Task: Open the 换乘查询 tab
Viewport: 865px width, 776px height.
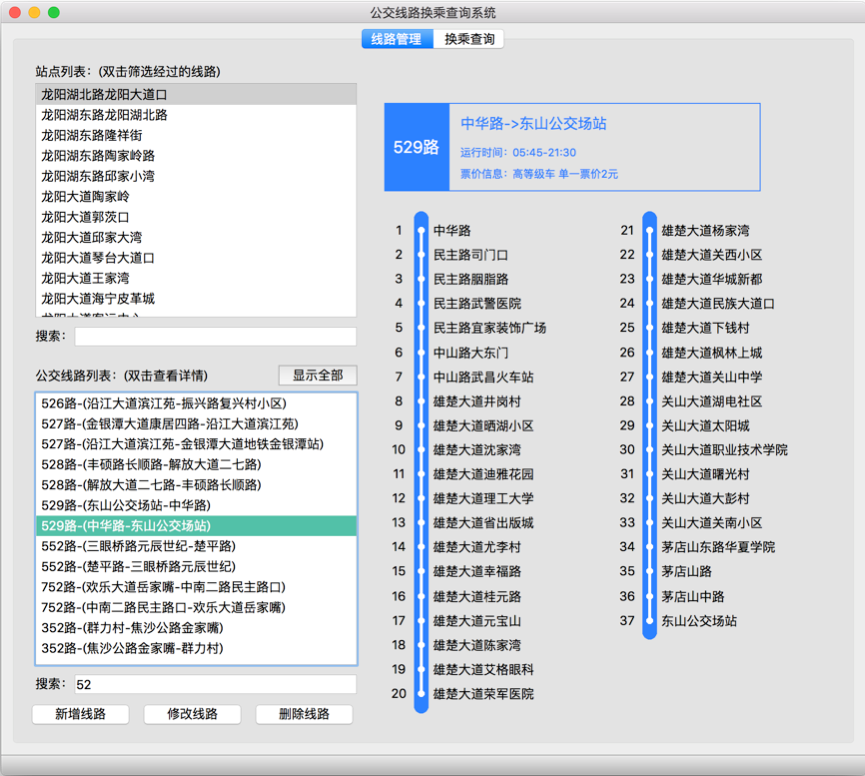Action: click(468, 39)
